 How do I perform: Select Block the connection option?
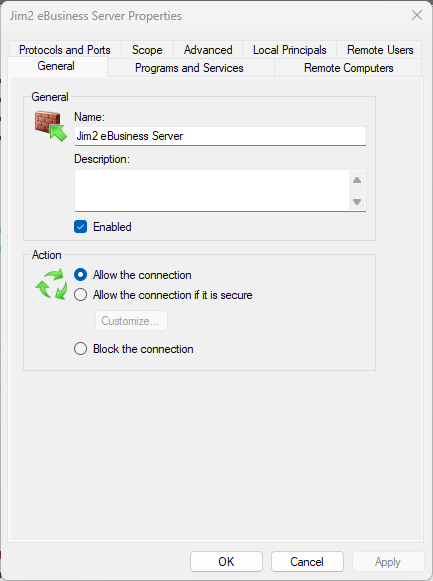coord(80,349)
